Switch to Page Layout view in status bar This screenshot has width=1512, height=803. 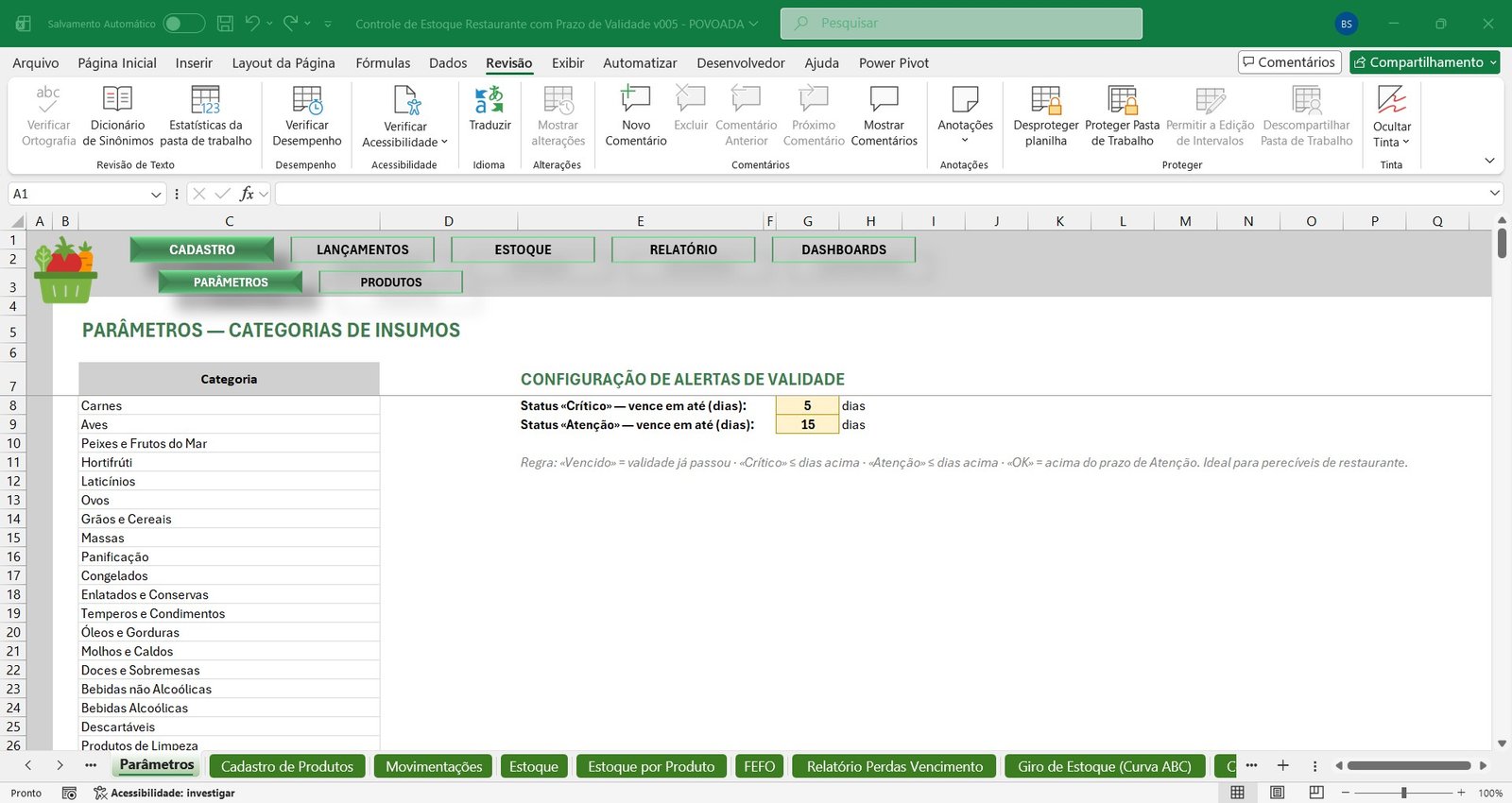(1277, 793)
